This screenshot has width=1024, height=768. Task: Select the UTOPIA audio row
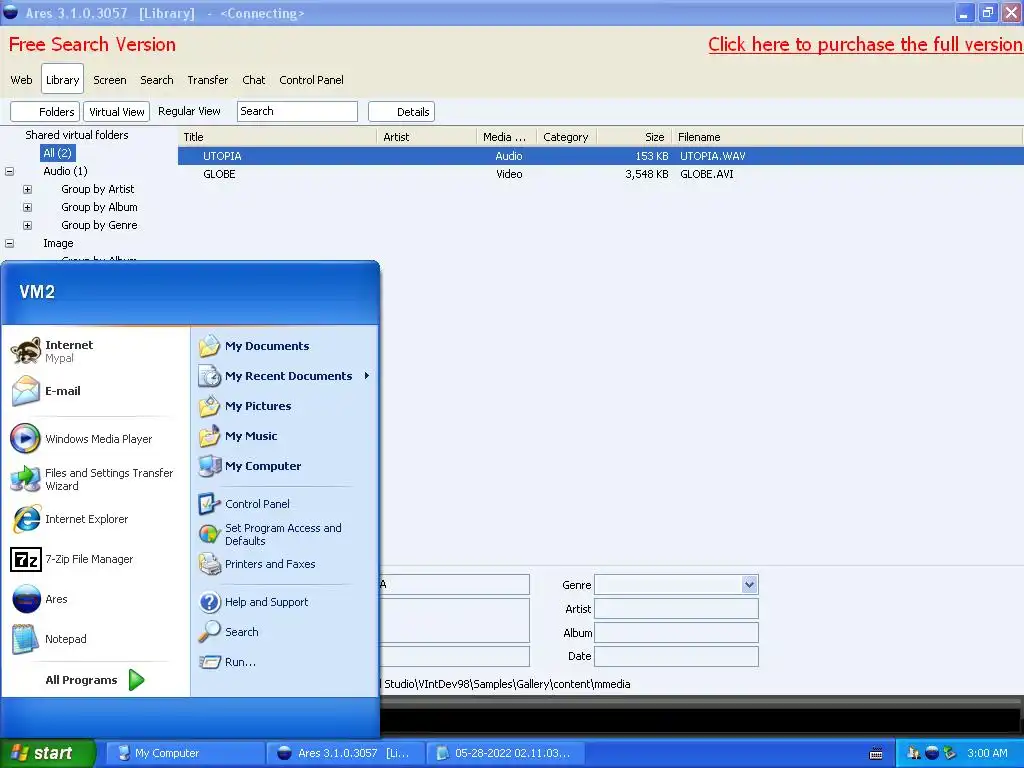[601, 156]
